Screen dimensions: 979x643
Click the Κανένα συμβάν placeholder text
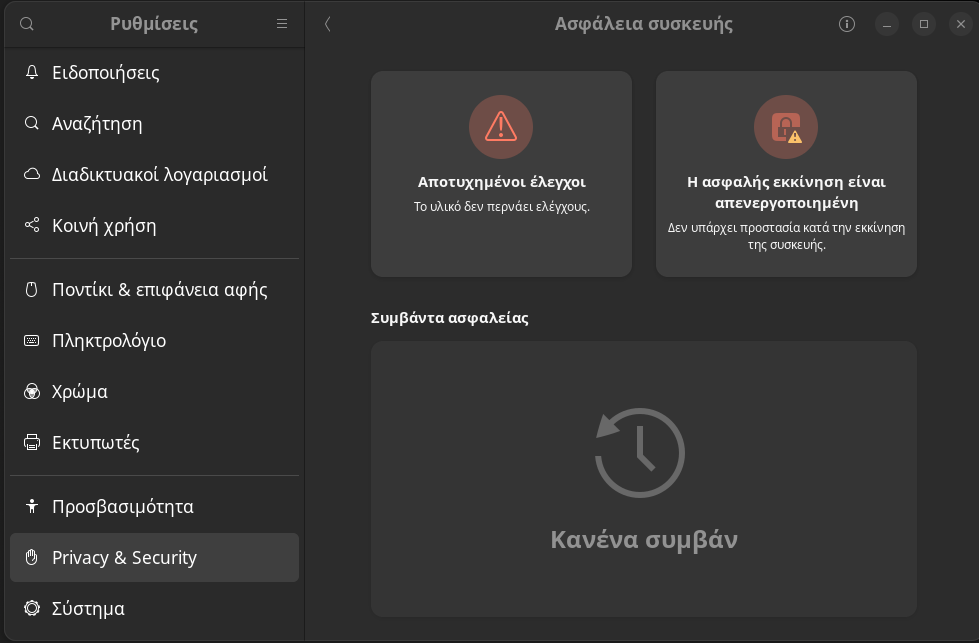[x=644, y=539]
